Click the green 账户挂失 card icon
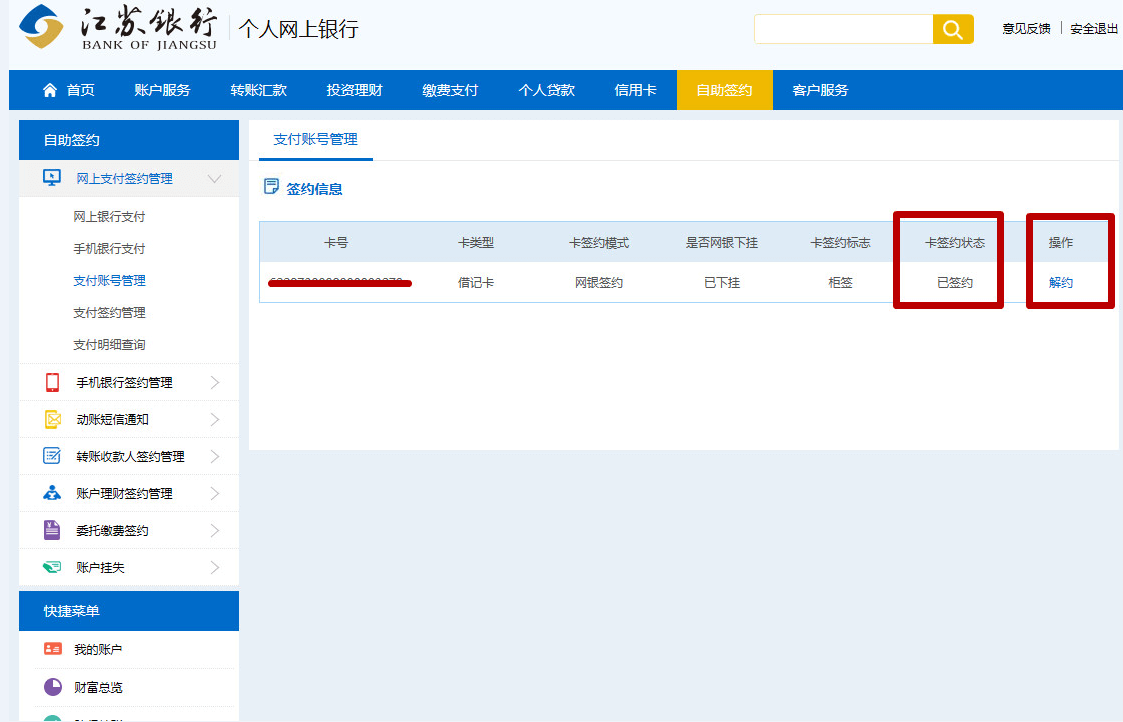1123x722 pixels. (52, 567)
